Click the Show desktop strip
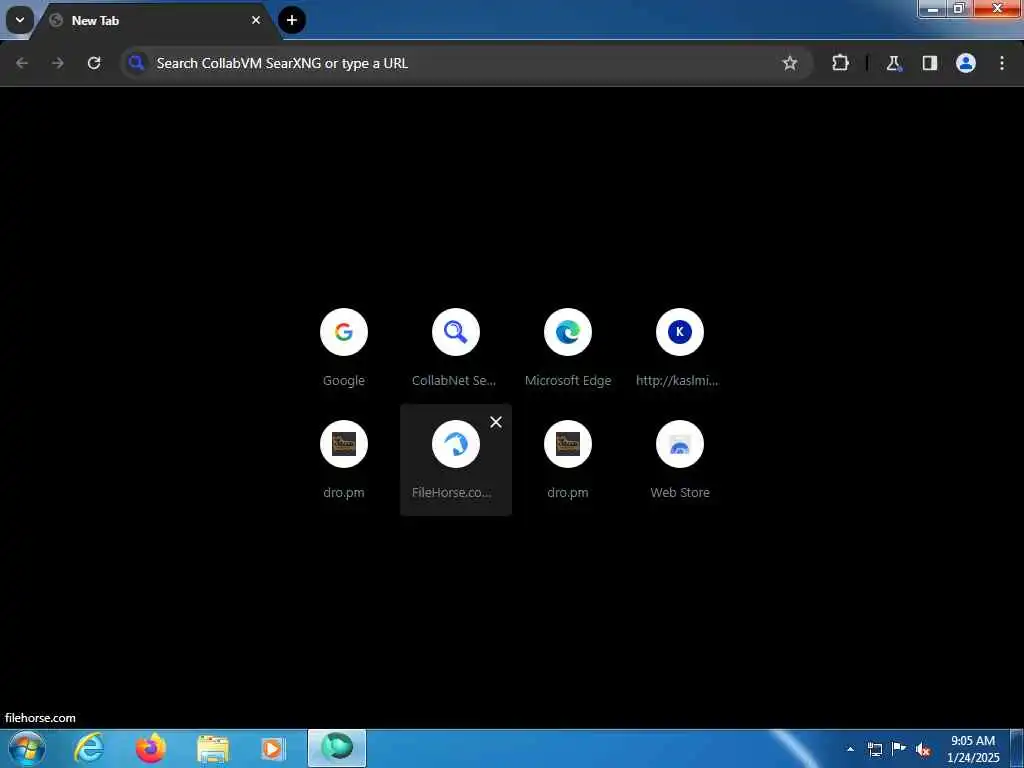Screen dimensions: 1024x768 coord(1017,749)
